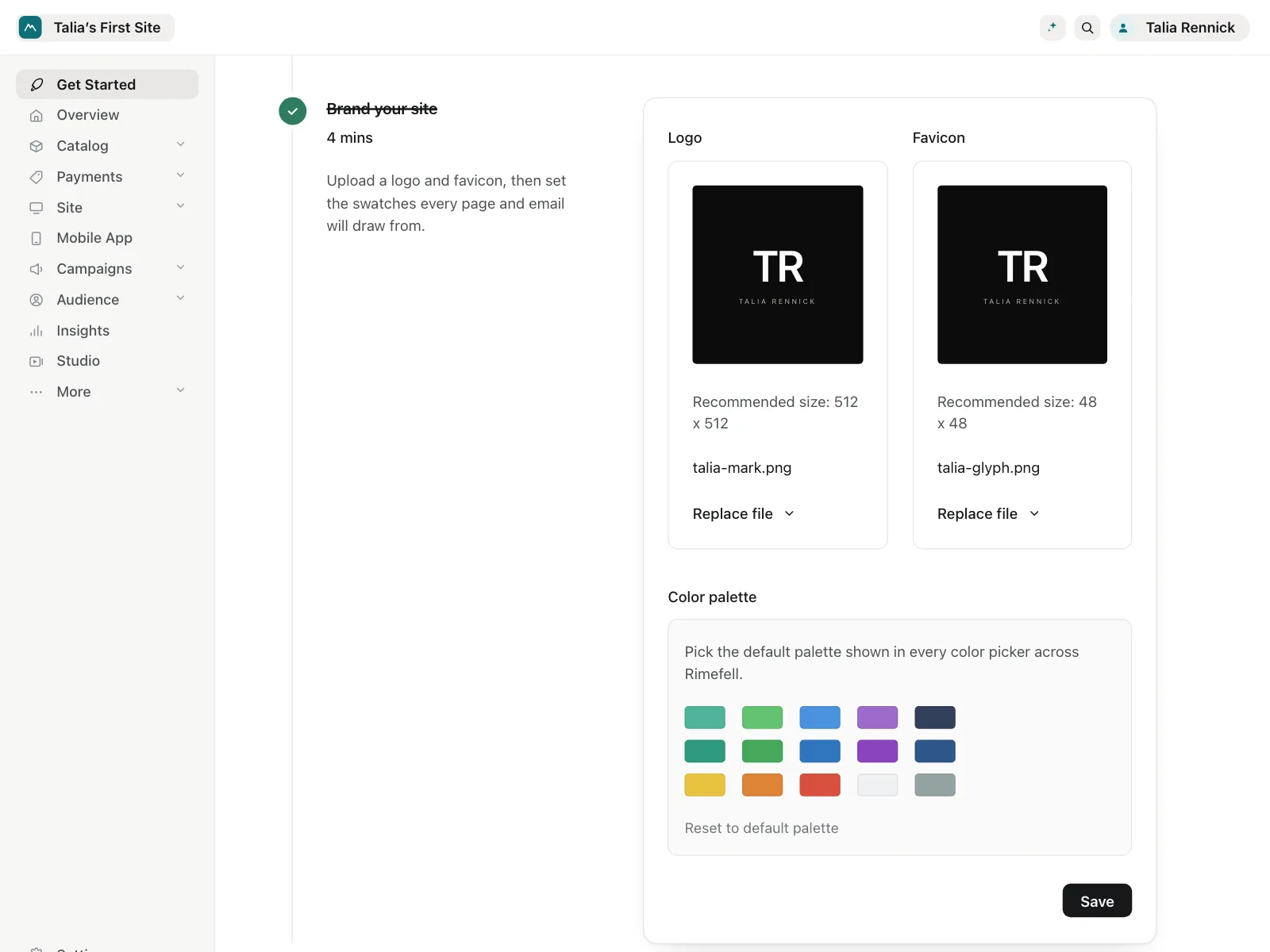Click the Campaigns megaphone icon
This screenshot has width=1270, height=952.
[x=37, y=269]
